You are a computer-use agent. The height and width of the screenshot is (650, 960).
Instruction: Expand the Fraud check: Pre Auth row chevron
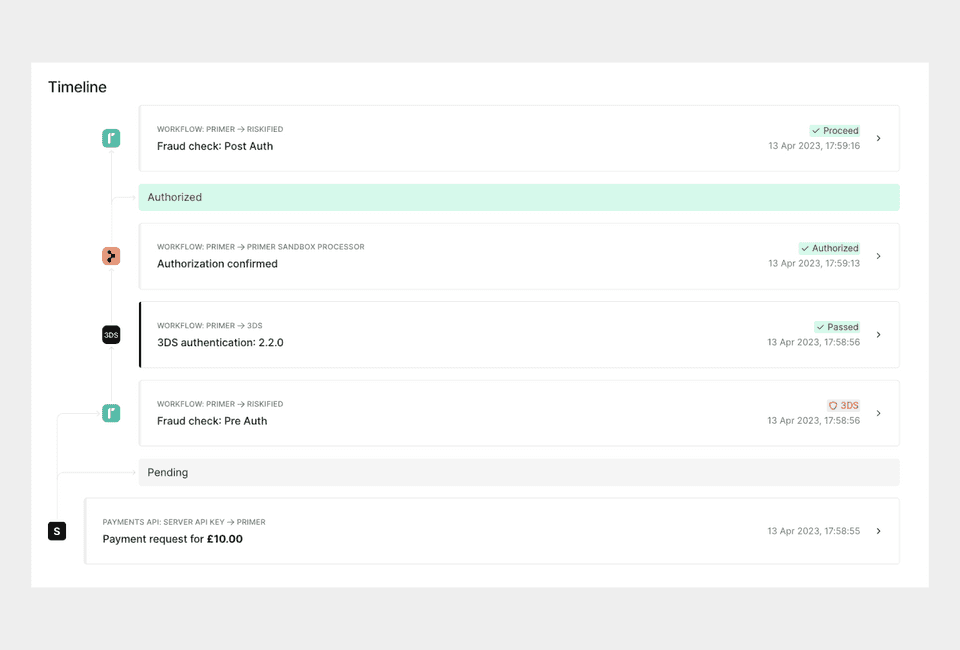coord(879,413)
